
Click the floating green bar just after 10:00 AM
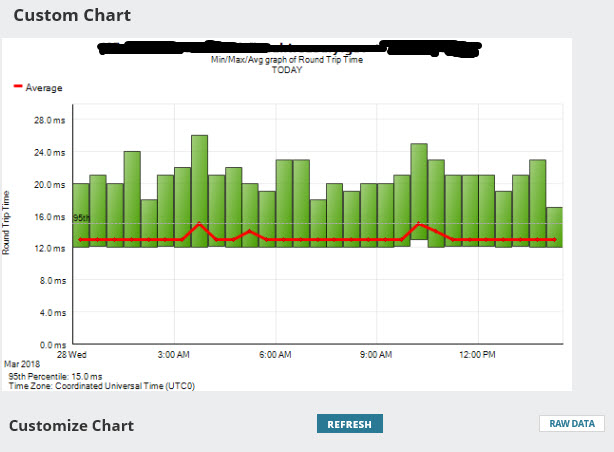[x=419, y=192]
